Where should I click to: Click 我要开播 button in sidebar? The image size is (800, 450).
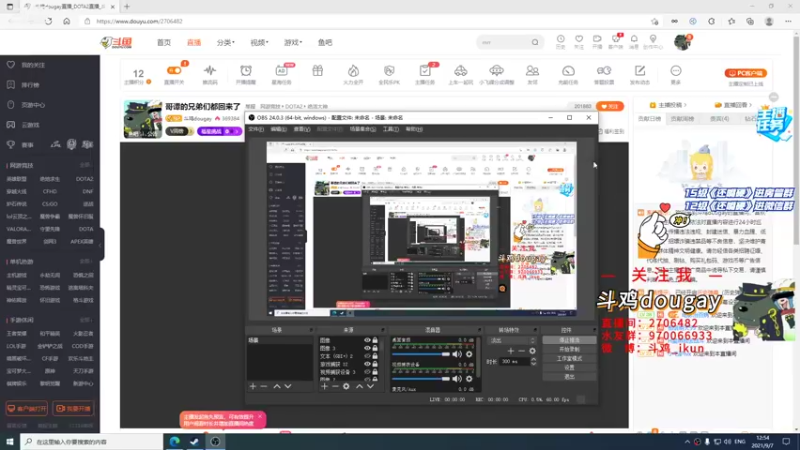(x=73, y=409)
